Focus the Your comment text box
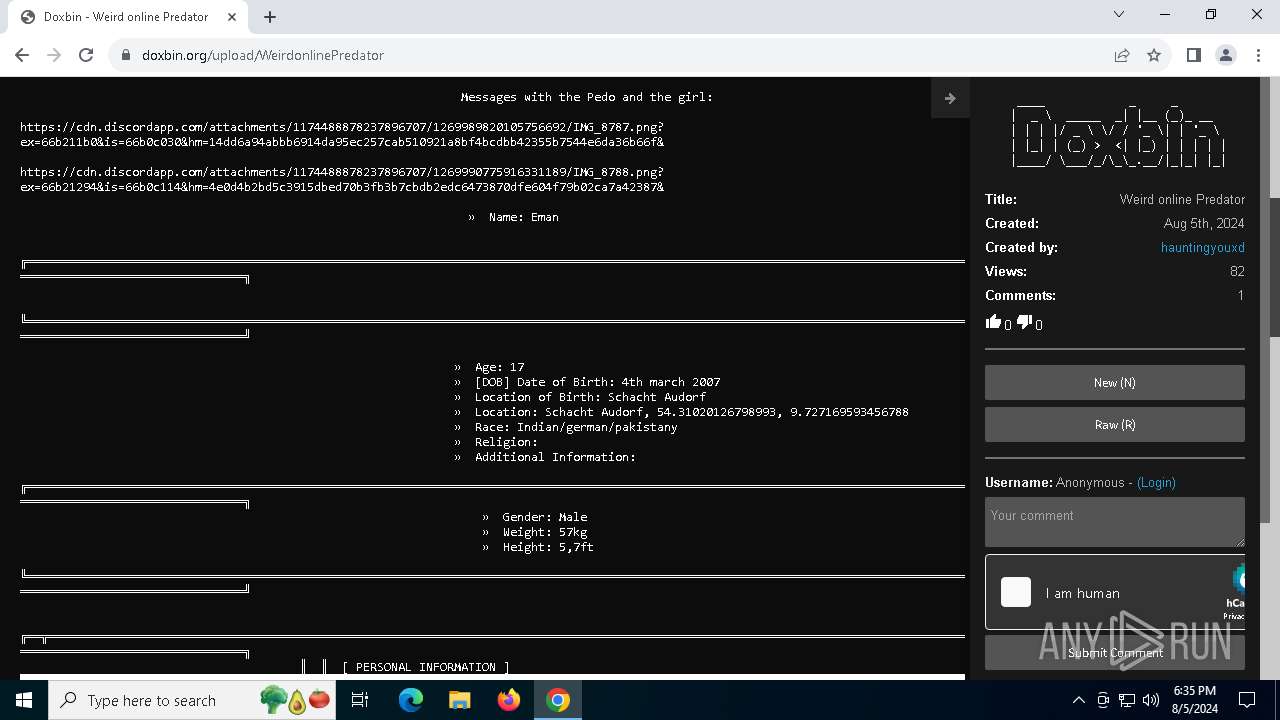1280x720 pixels. 1115,522
